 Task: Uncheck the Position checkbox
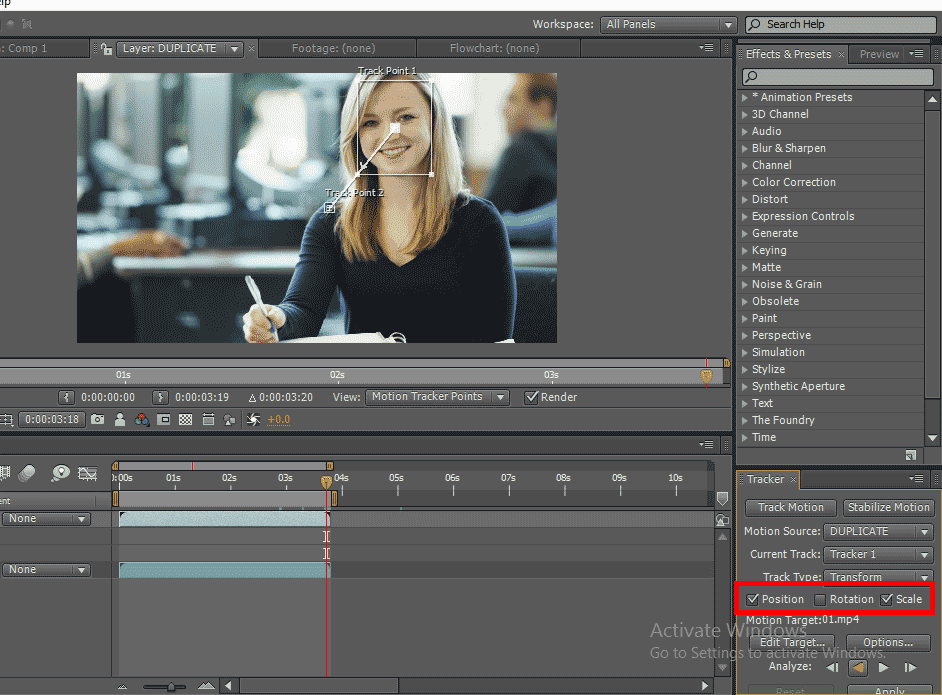(x=753, y=599)
